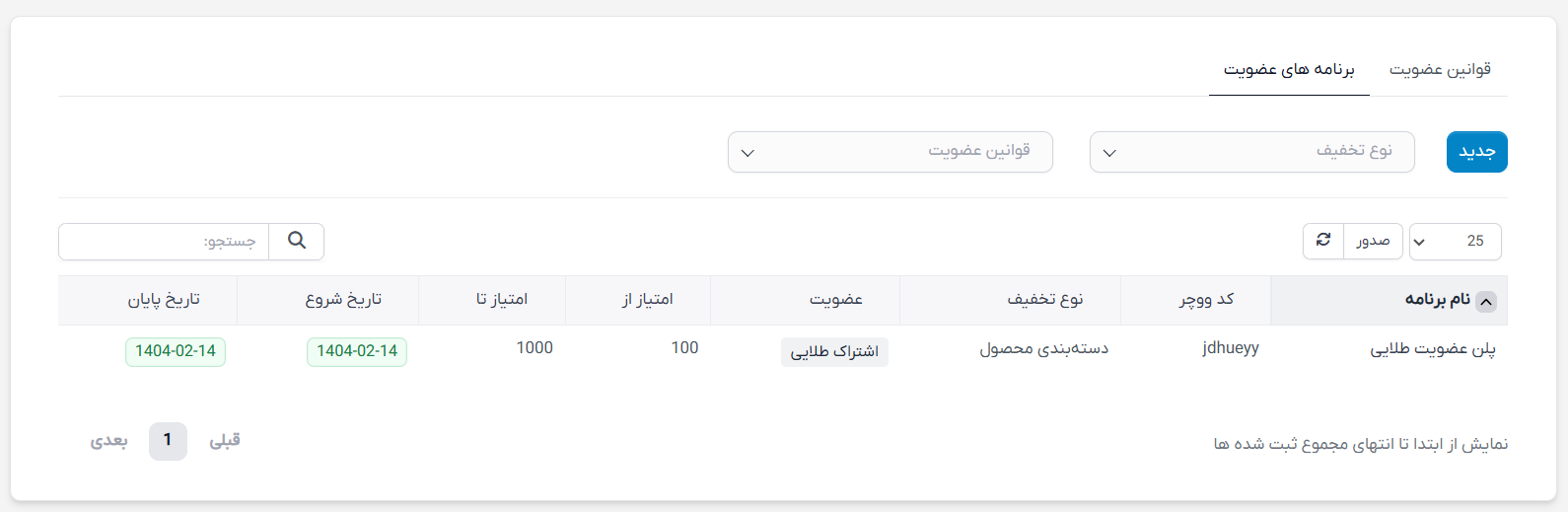Expand the 25 rows-per-page selector

(1455, 242)
